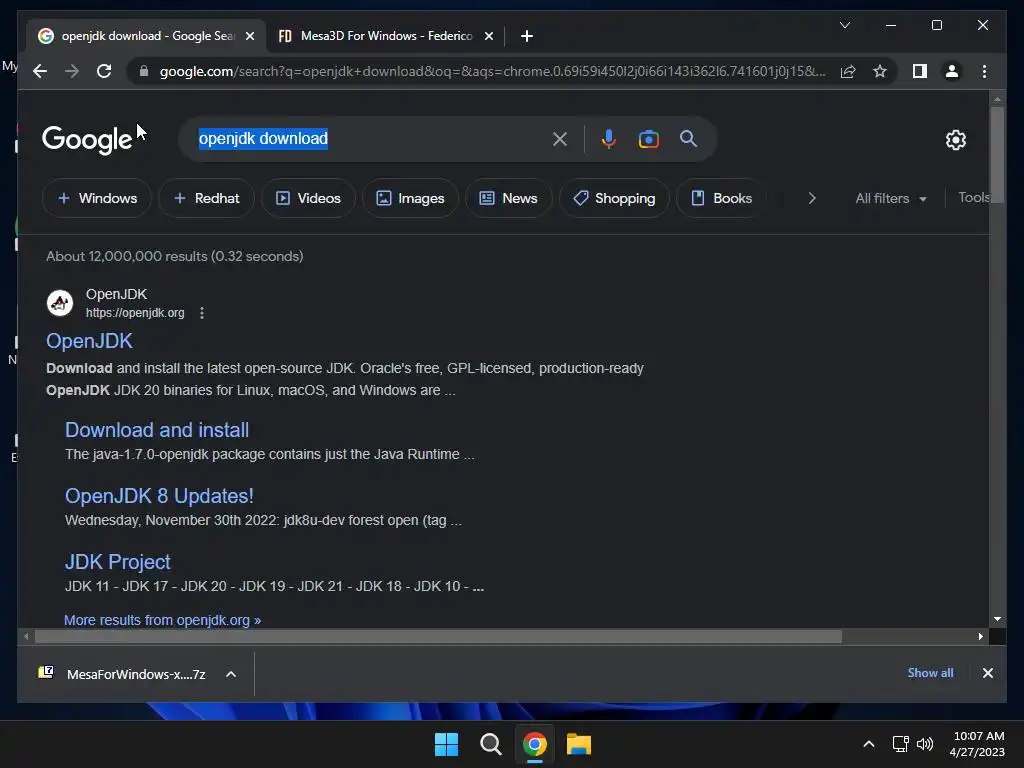Click the Chrome address bar URL
The height and width of the screenshot is (768, 1024).
pyautogui.click(x=492, y=71)
